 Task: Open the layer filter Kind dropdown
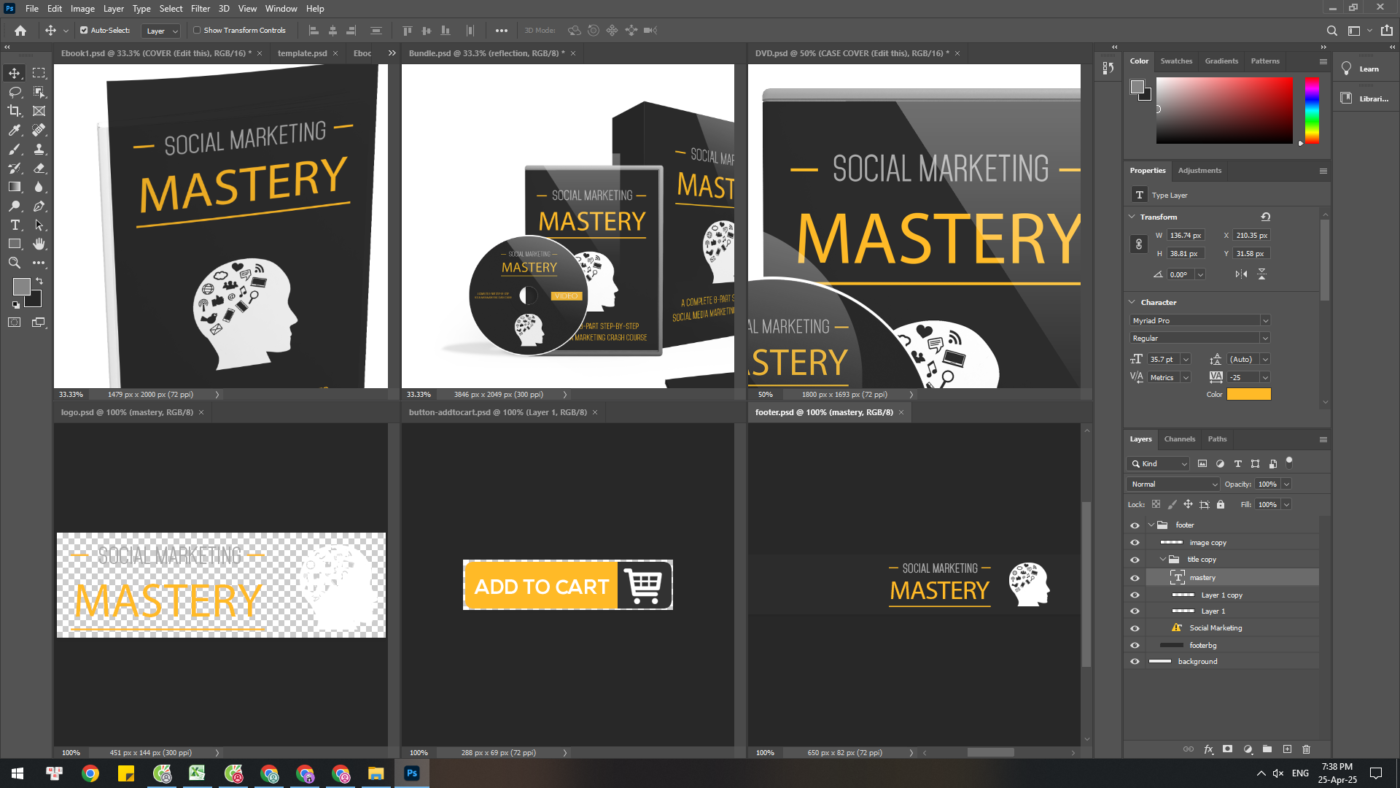click(1158, 464)
